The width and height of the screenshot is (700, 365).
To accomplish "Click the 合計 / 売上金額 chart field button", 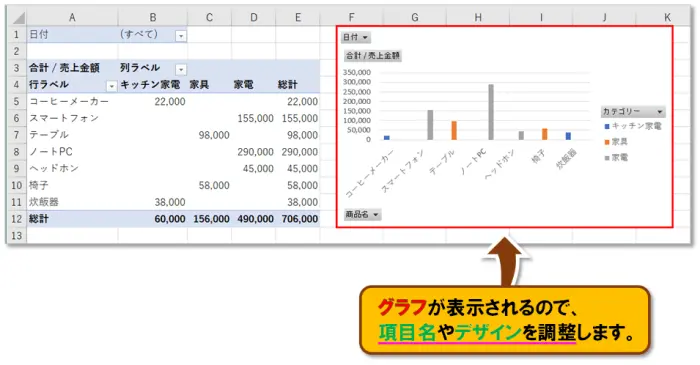I will (x=373, y=56).
